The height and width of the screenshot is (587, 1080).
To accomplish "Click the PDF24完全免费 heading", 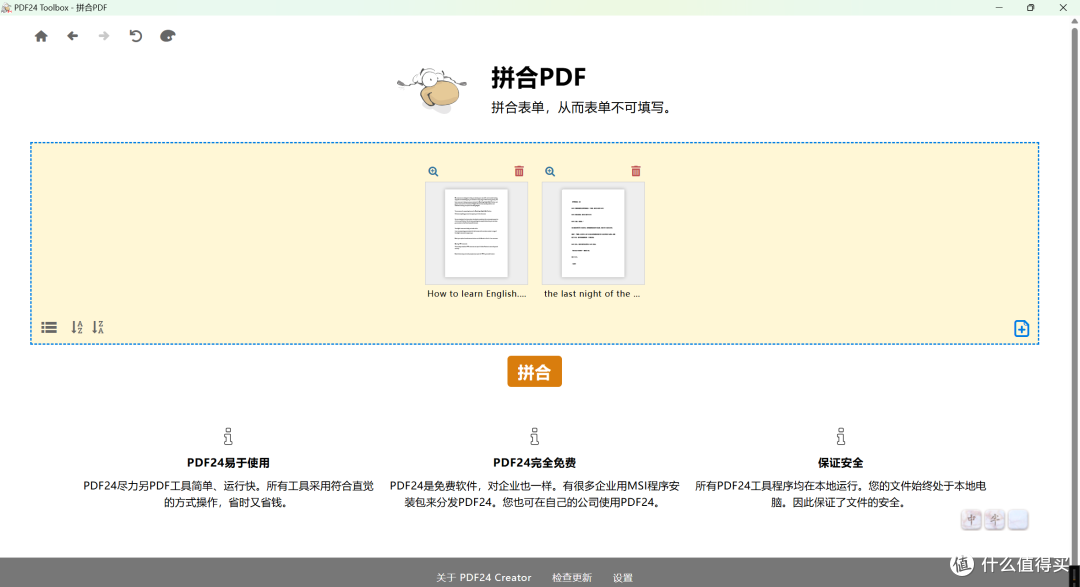I will point(534,463).
